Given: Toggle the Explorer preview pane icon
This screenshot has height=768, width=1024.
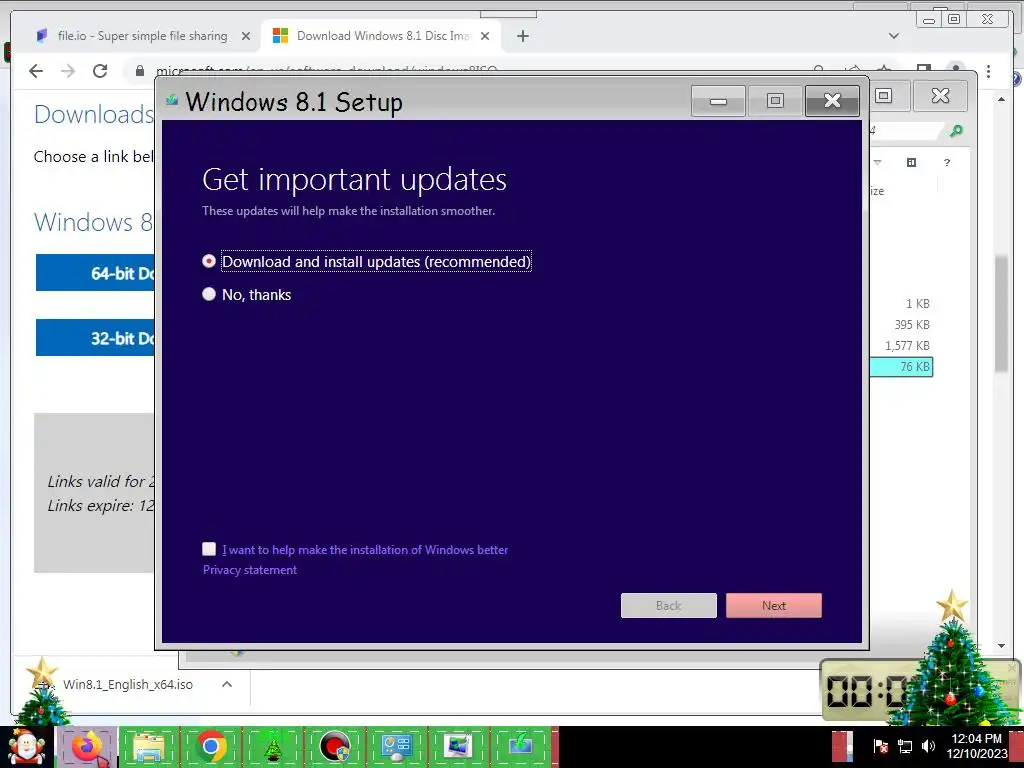Looking at the screenshot, I should tap(912, 163).
